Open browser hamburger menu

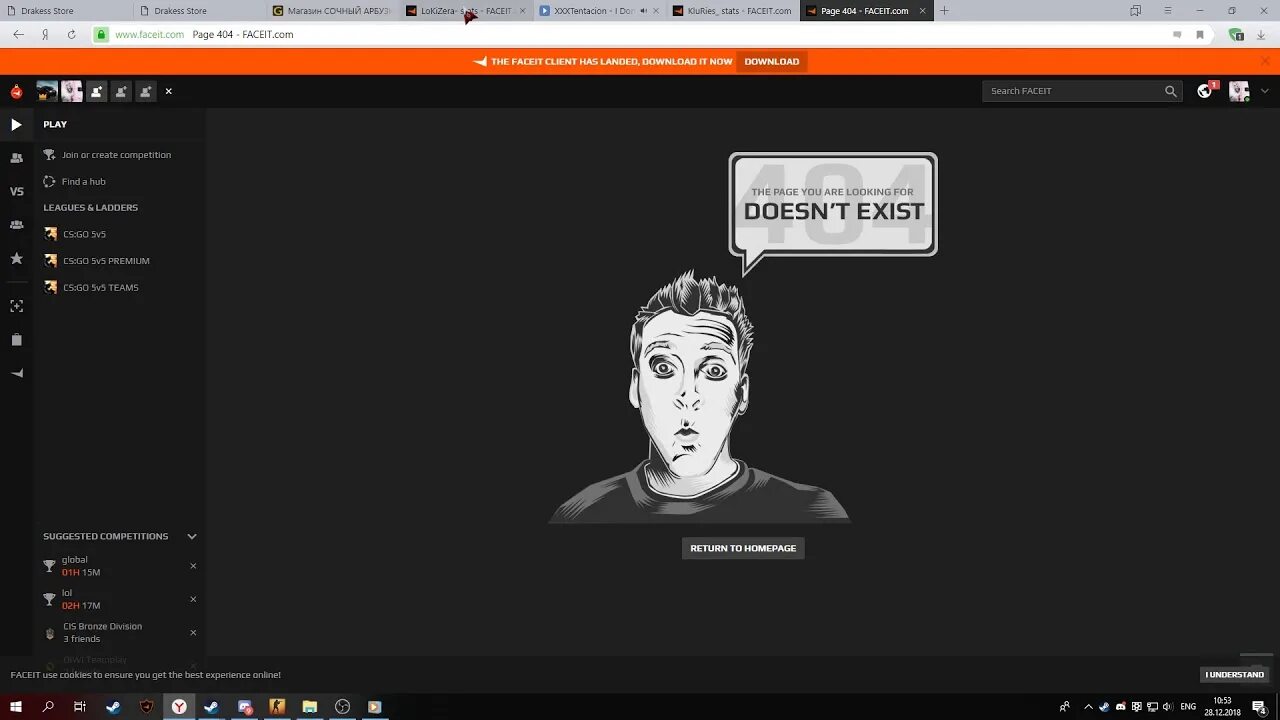(1168, 11)
